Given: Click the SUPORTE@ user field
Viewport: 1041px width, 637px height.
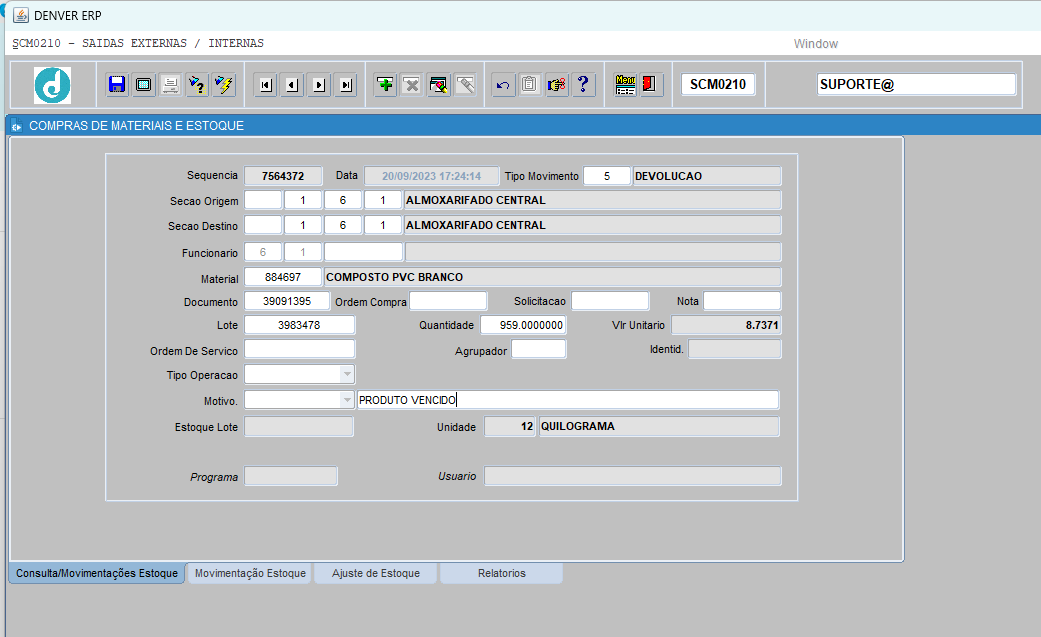Looking at the screenshot, I should (x=916, y=84).
